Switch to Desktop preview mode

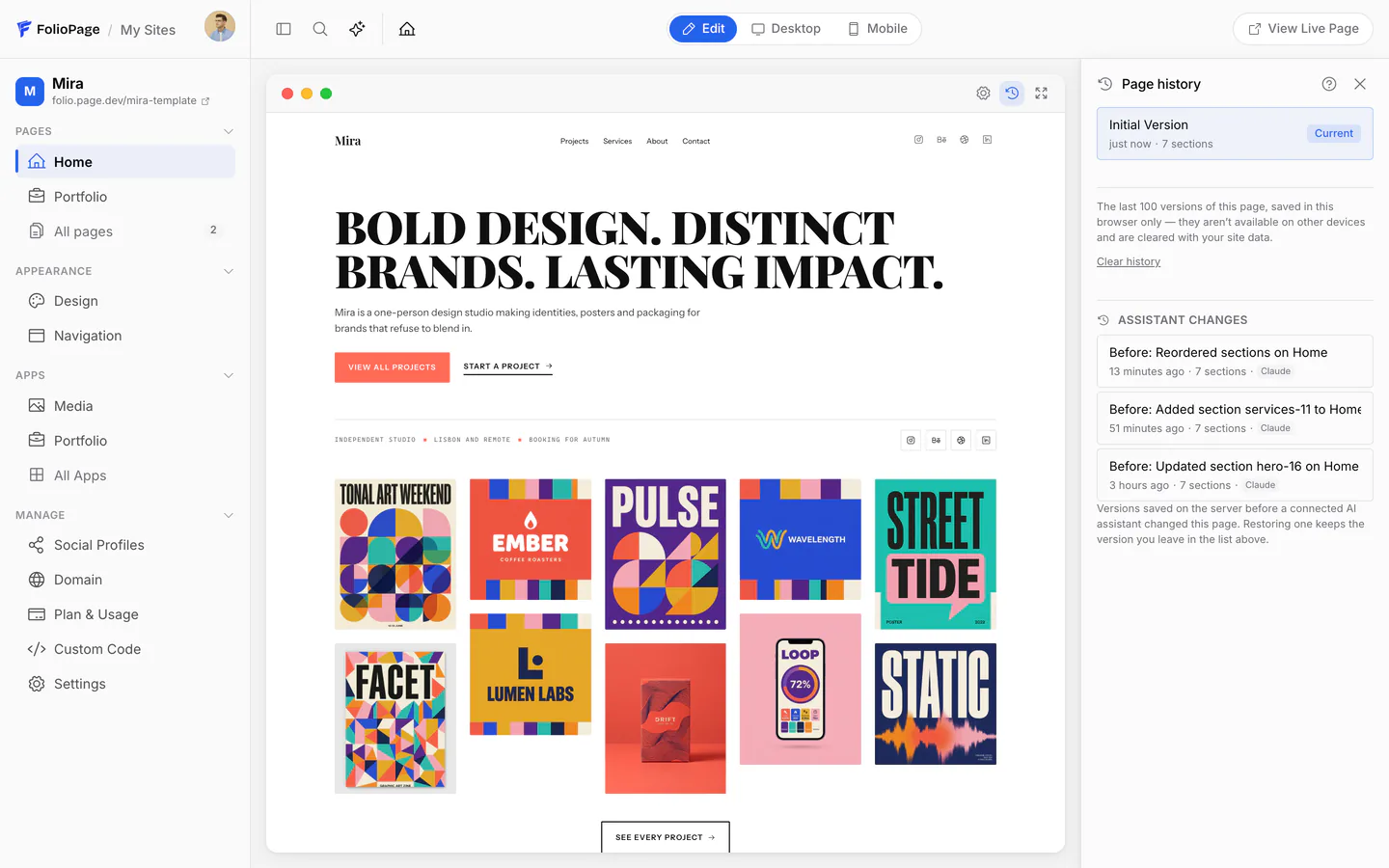(786, 29)
